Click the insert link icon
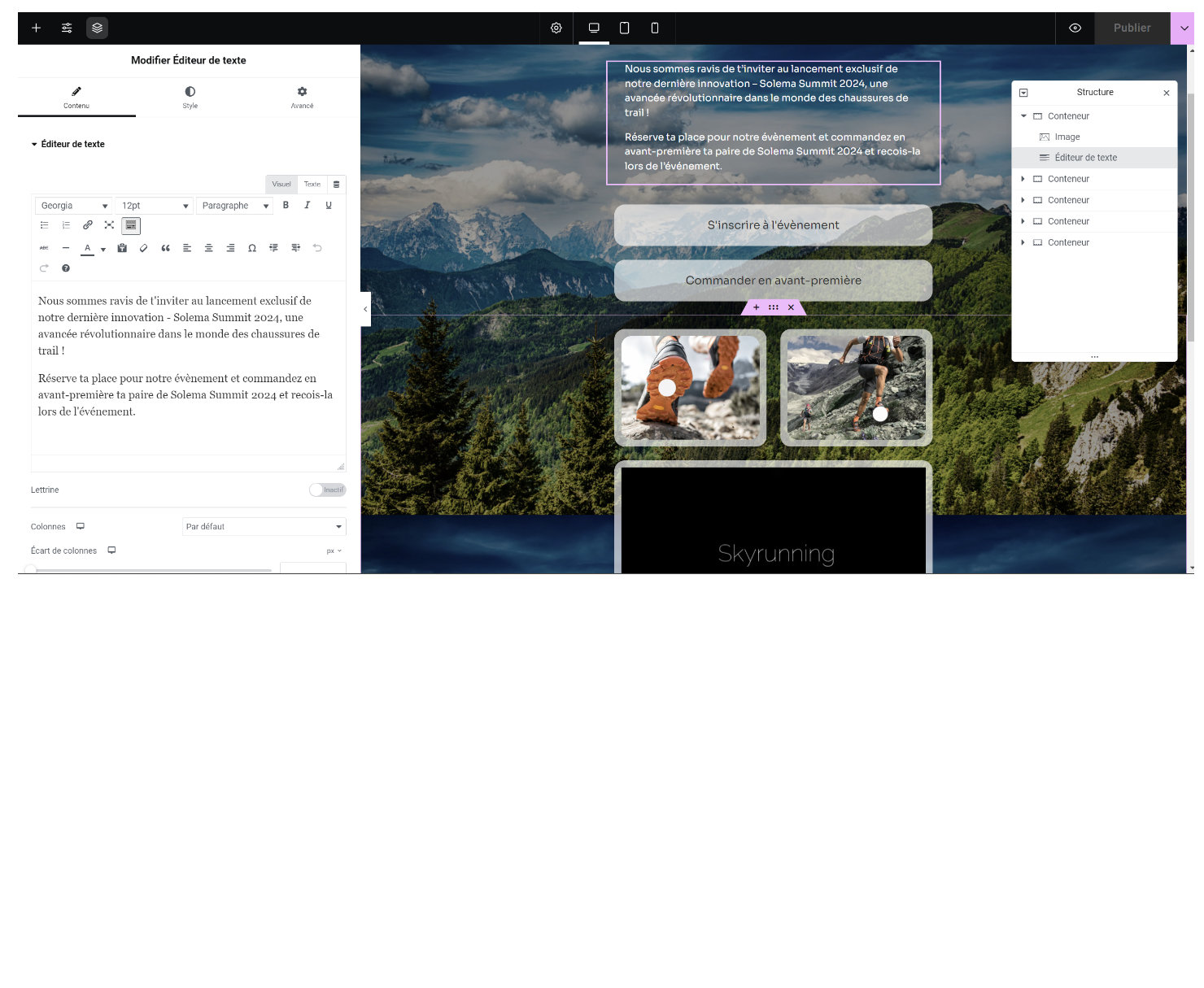This screenshot has width=1204, height=988. [x=88, y=225]
